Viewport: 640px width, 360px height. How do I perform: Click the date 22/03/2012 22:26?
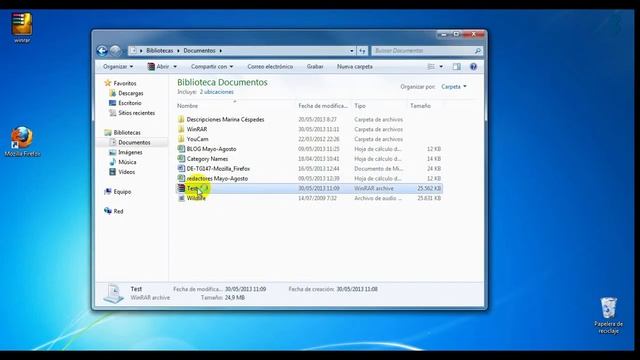tap(318, 139)
